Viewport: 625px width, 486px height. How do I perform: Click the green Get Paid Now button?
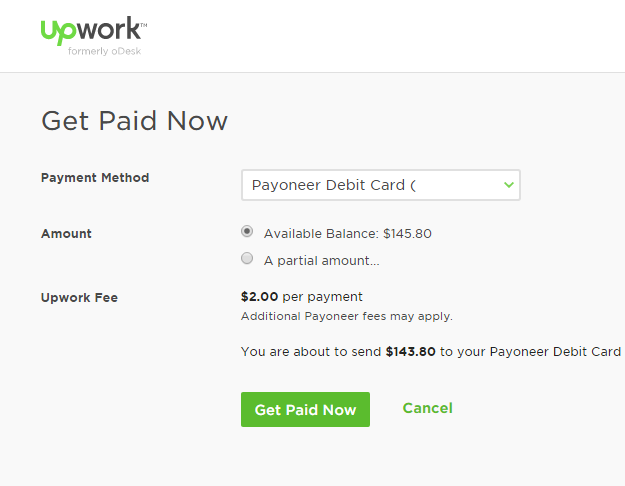305,409
